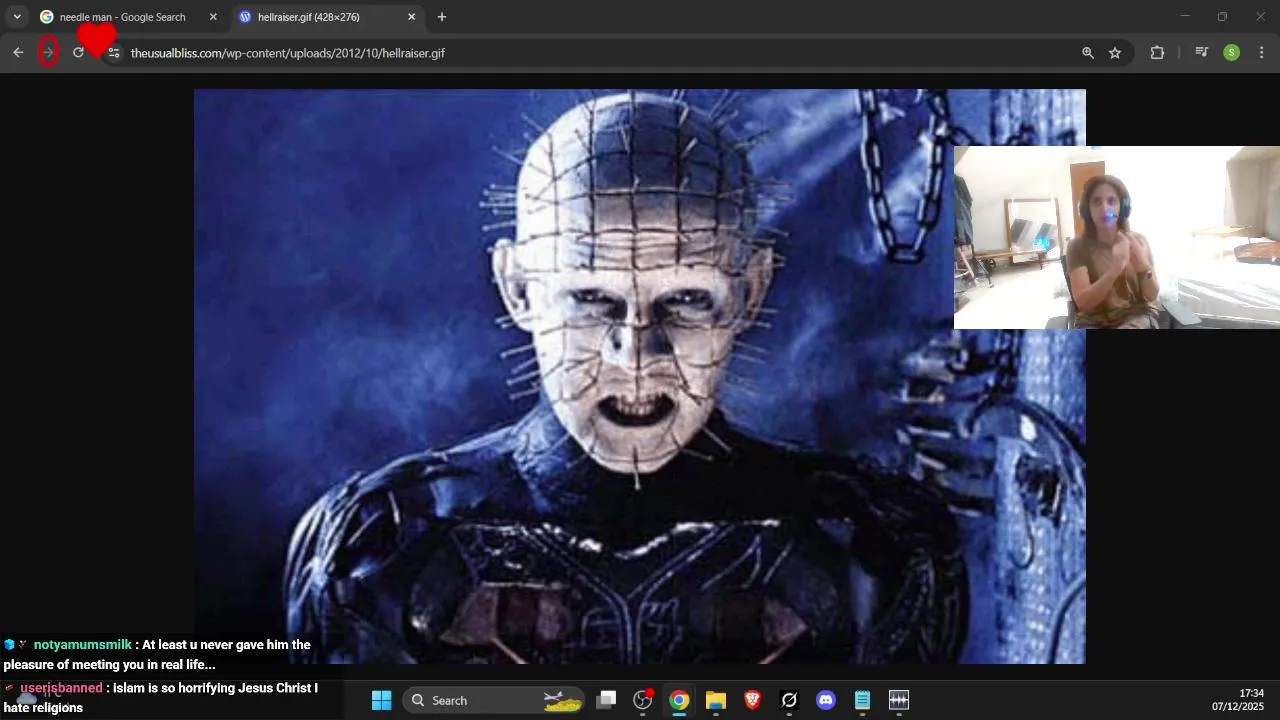Launch Brave browser from the taskbar
The height and width of the screenshot is (720, 1280).
[x=753, y=700]
